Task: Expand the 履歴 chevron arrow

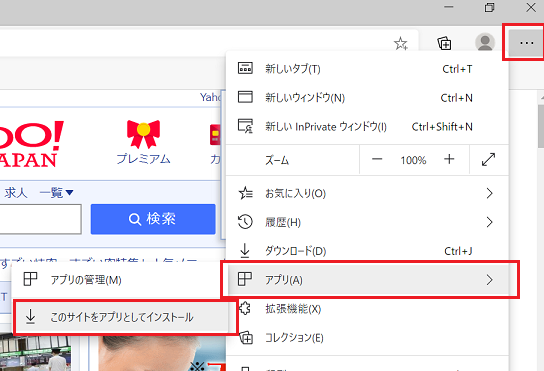Action: 490,222
